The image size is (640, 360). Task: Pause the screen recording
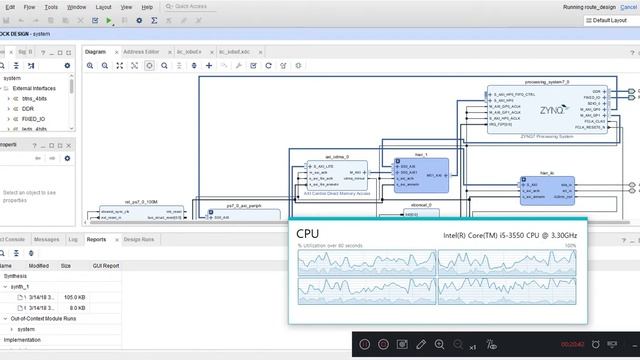pyautogui.click(x=364, y=344)
